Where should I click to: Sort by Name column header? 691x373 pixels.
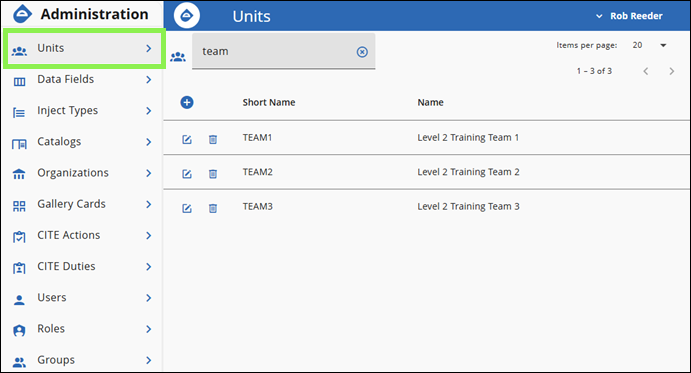click(431, 102)
